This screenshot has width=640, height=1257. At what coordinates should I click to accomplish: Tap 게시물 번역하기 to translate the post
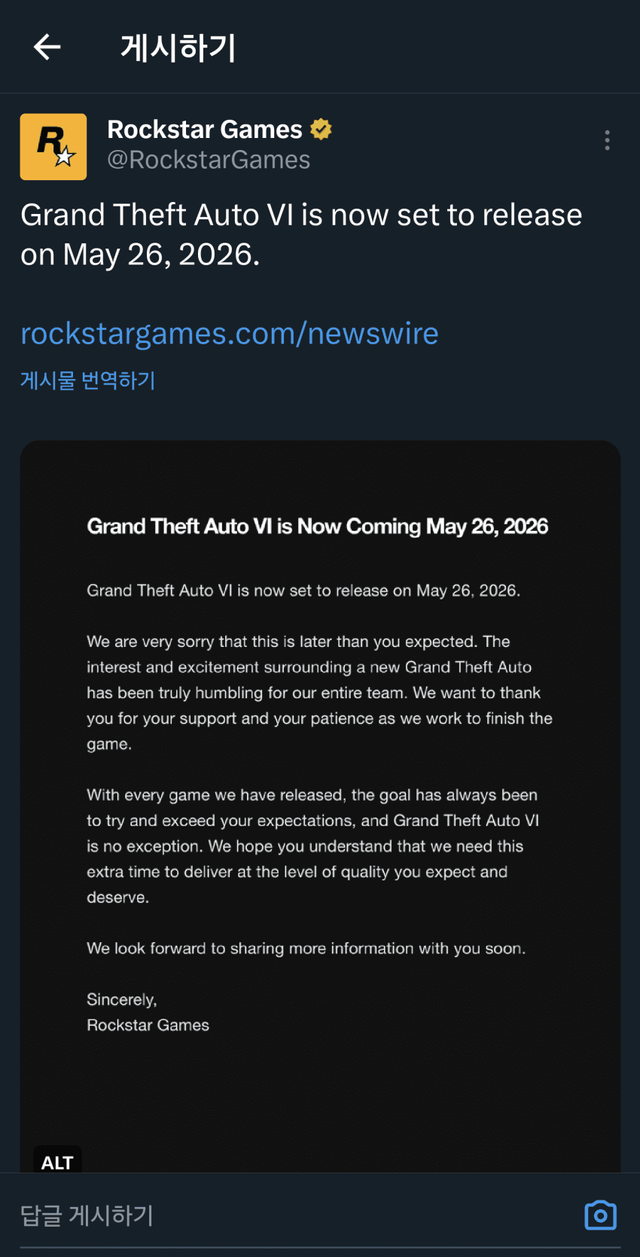point(88,380)
